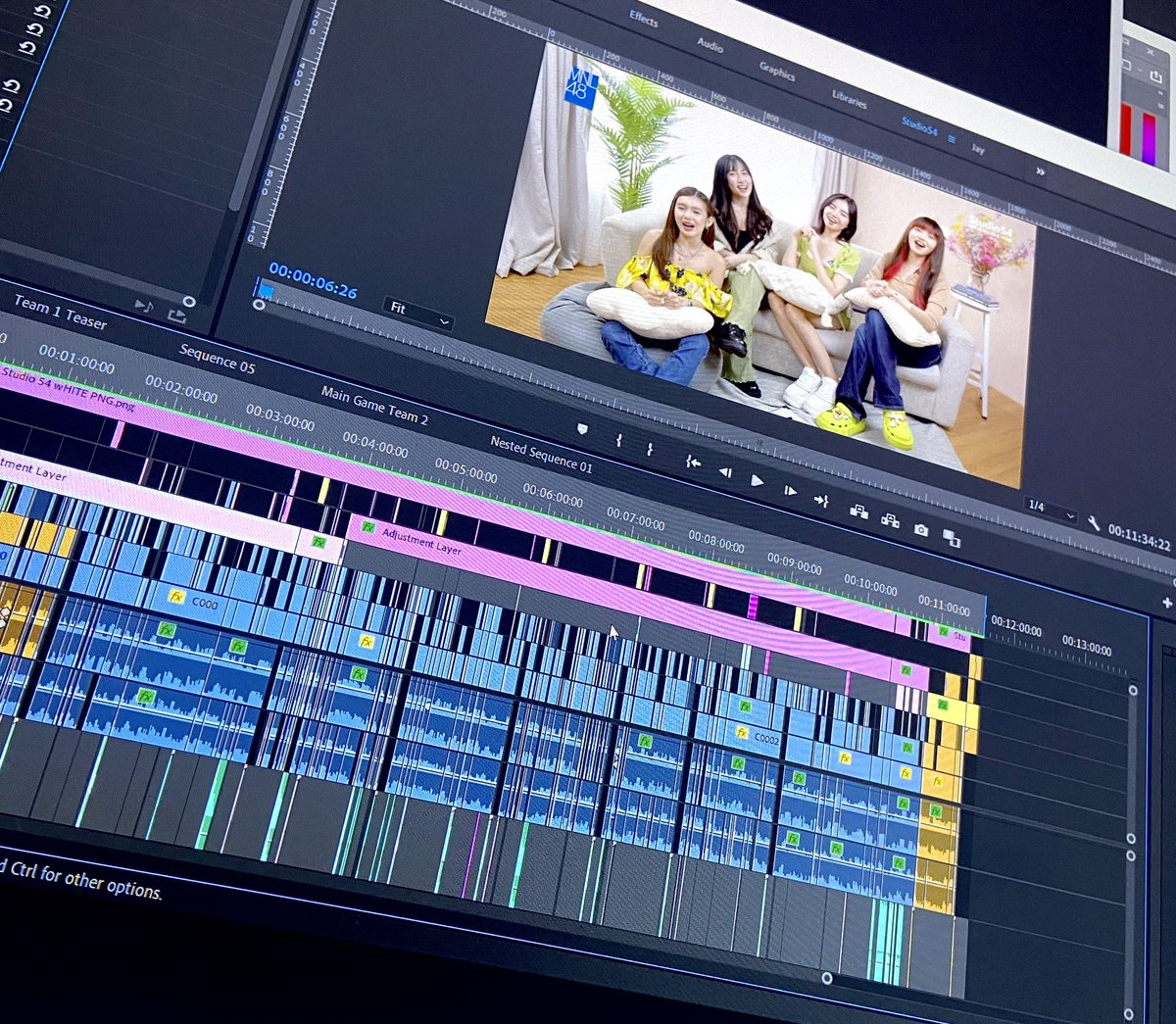Click the Mark In button
Screen dimensions: 1176x1024
618,441
